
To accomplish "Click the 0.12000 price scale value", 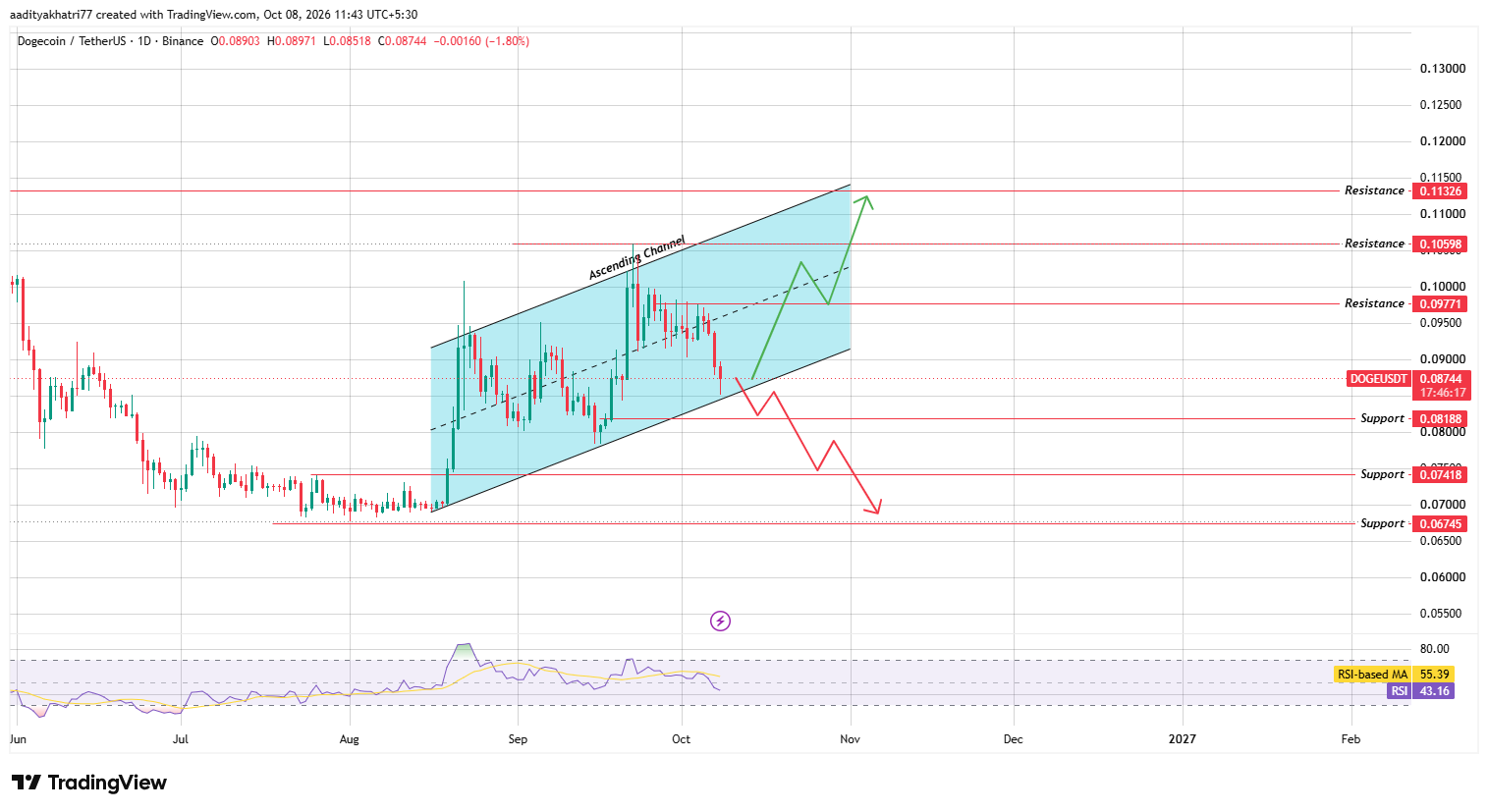I will 1443,141.
